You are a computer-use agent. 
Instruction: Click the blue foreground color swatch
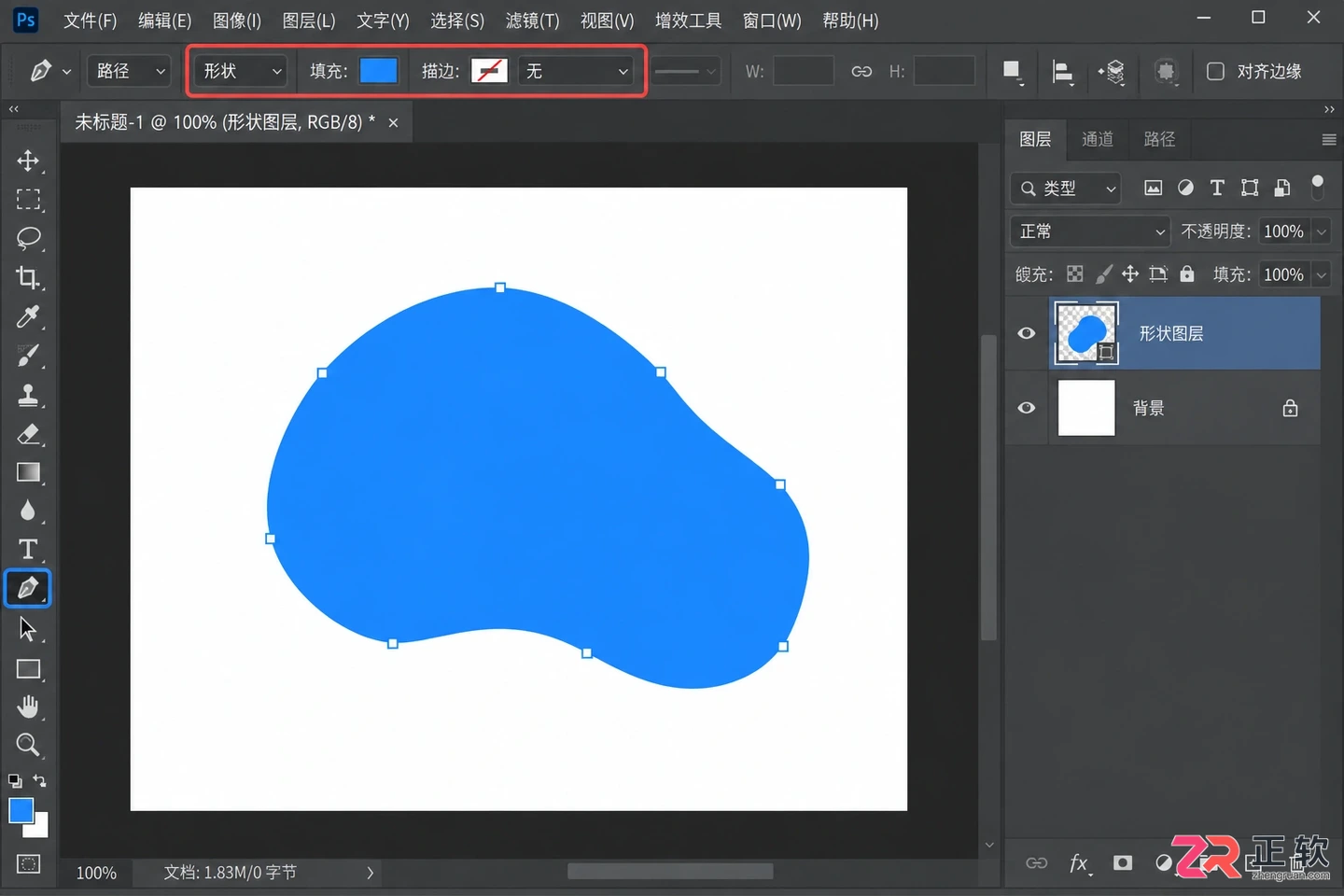pos(21,810)
